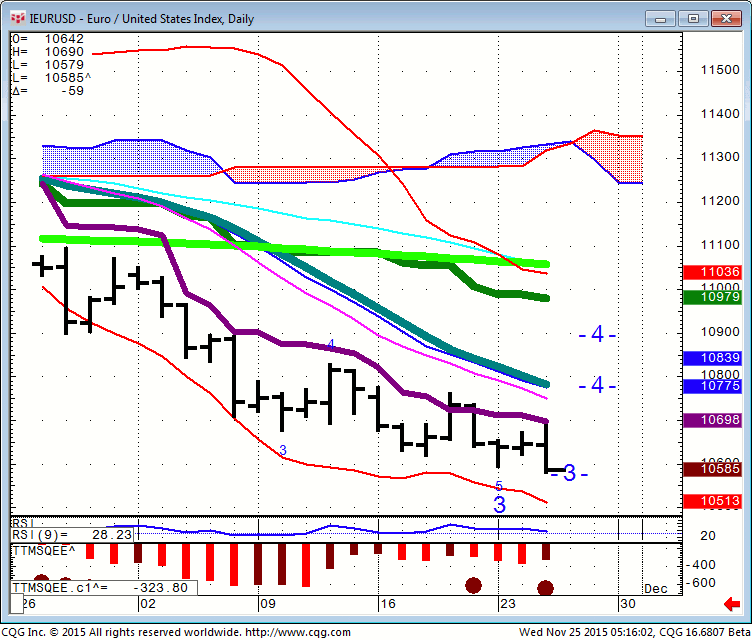Viewport: 752px width, 640px height.
Task: Click the lower blue -4- projection label
Action: click(x=597, y=385)
